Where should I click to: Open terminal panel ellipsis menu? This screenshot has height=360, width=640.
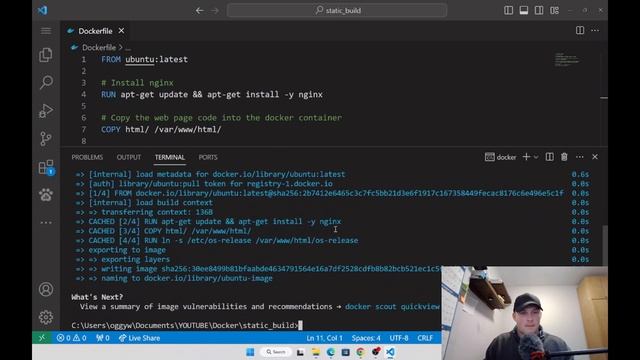580,157
